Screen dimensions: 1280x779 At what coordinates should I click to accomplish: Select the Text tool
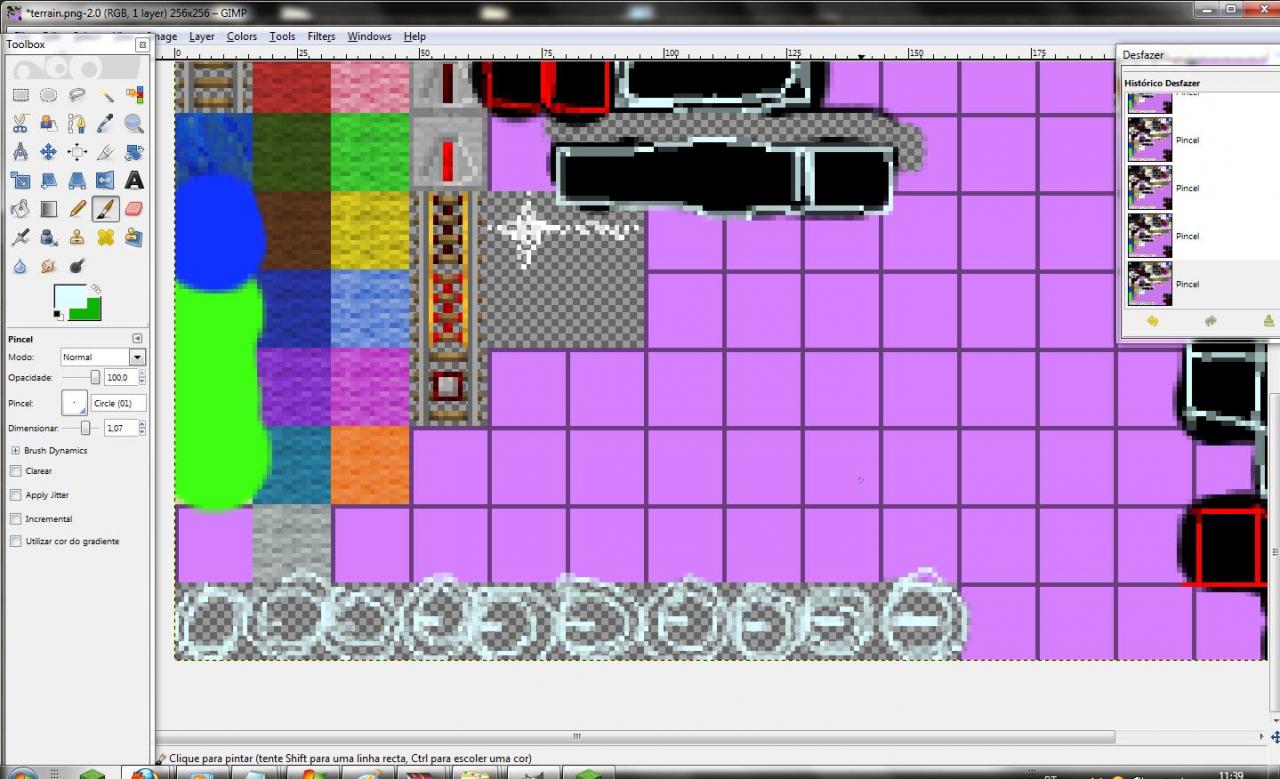click(x=135, y=180)
